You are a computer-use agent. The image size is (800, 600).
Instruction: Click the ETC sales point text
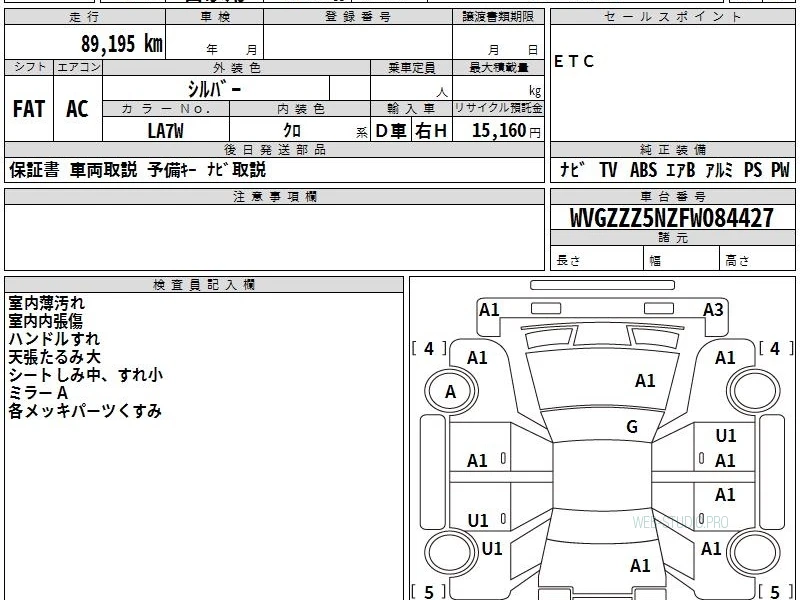tap(574, 61)
